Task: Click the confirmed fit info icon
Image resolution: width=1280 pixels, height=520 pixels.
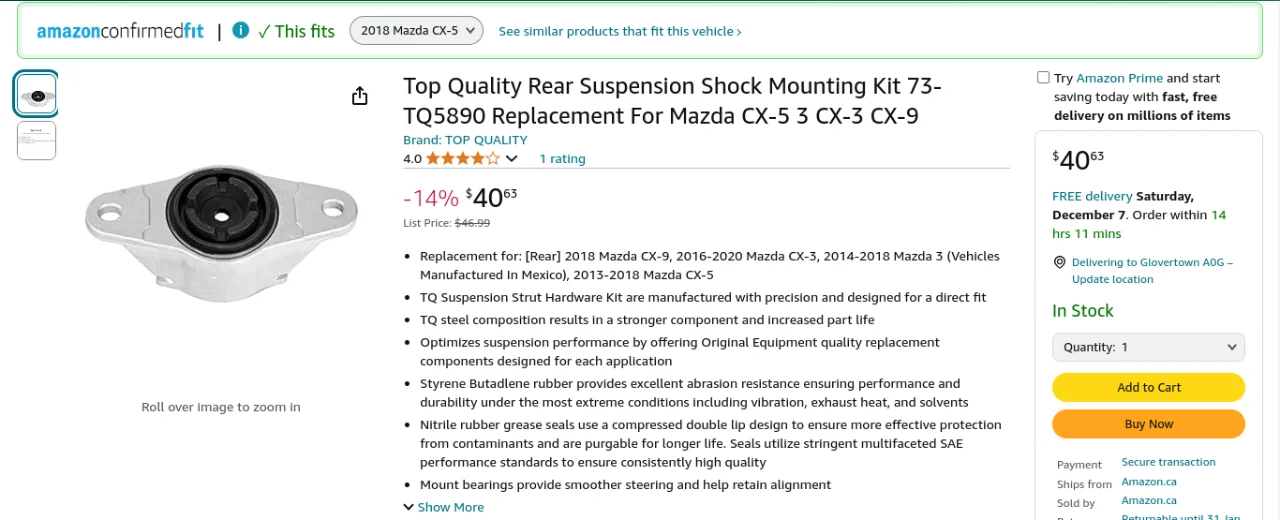Action: 240,30
